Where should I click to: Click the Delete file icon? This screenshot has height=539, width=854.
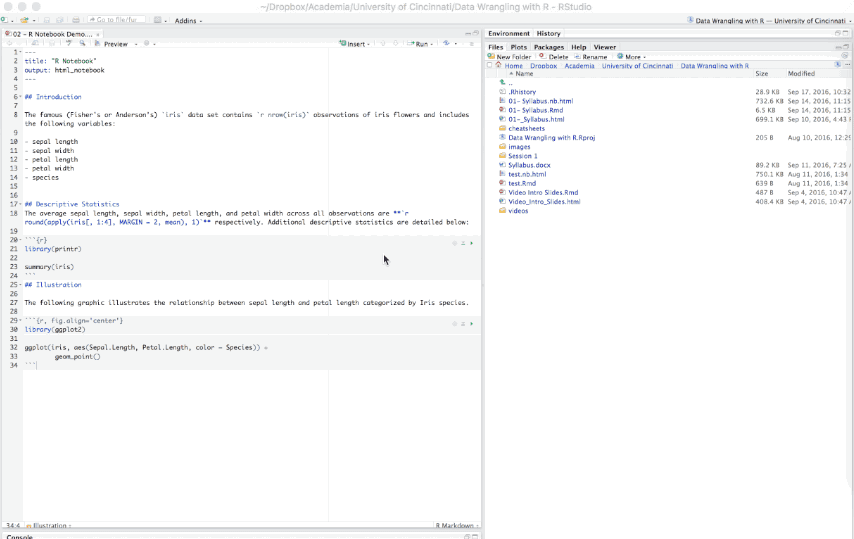tap(541, 57)
